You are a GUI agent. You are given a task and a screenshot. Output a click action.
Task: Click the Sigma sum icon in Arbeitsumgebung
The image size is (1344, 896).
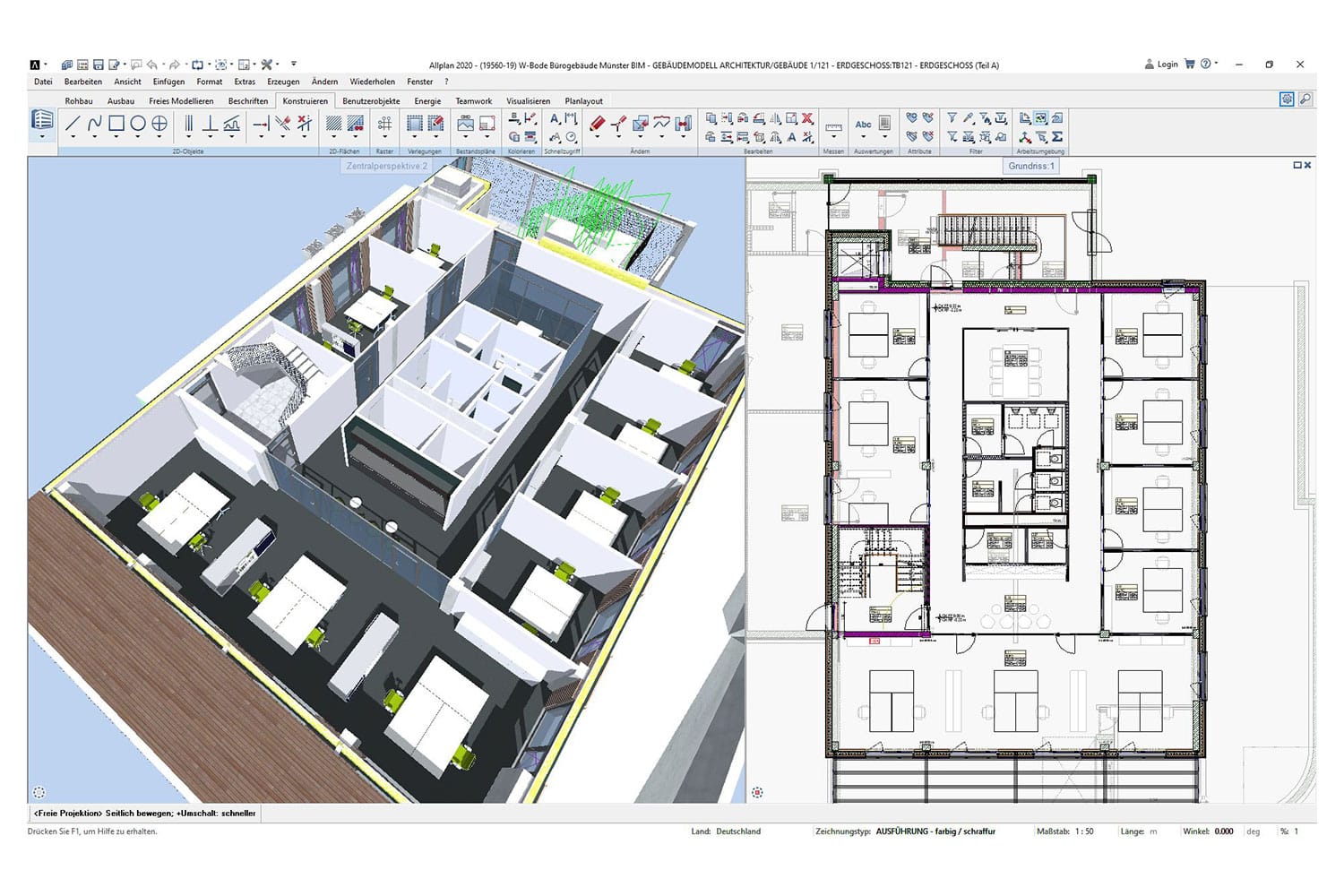1057,137
